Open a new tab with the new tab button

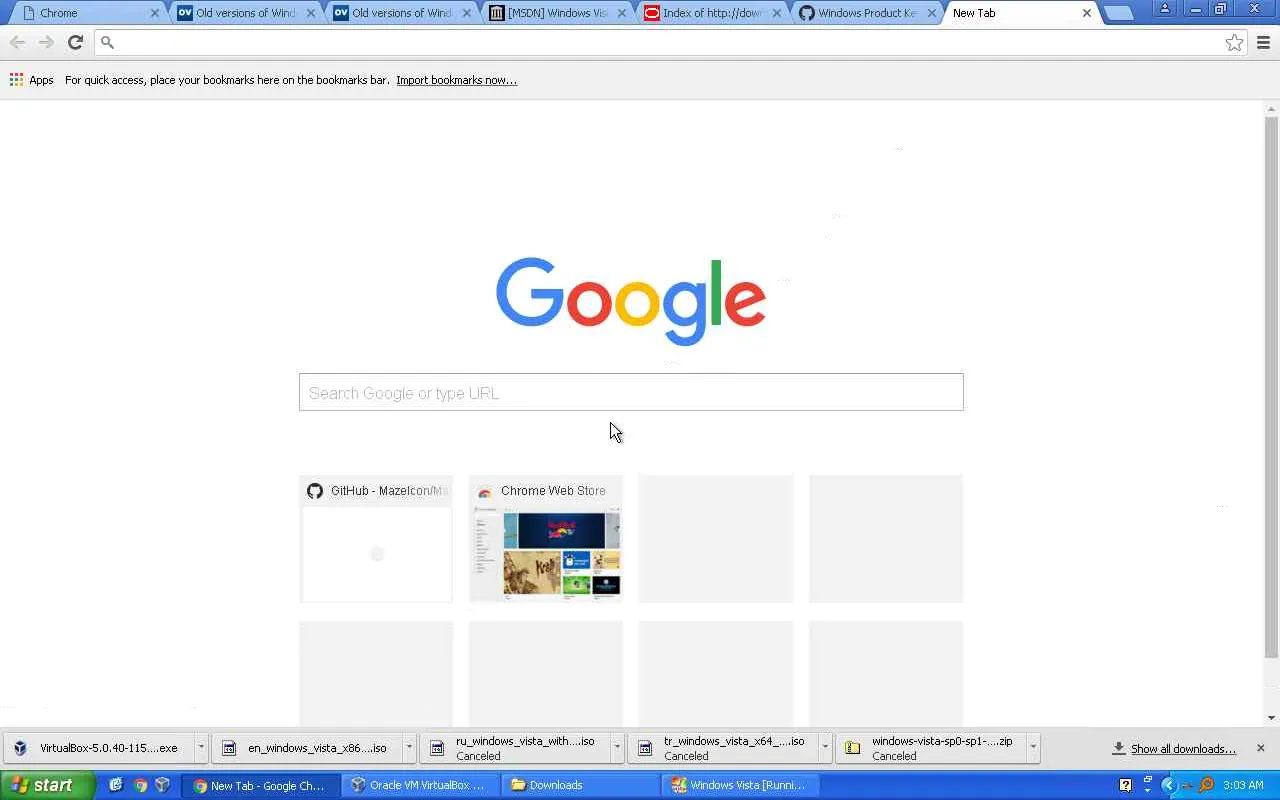(1118, 13)
